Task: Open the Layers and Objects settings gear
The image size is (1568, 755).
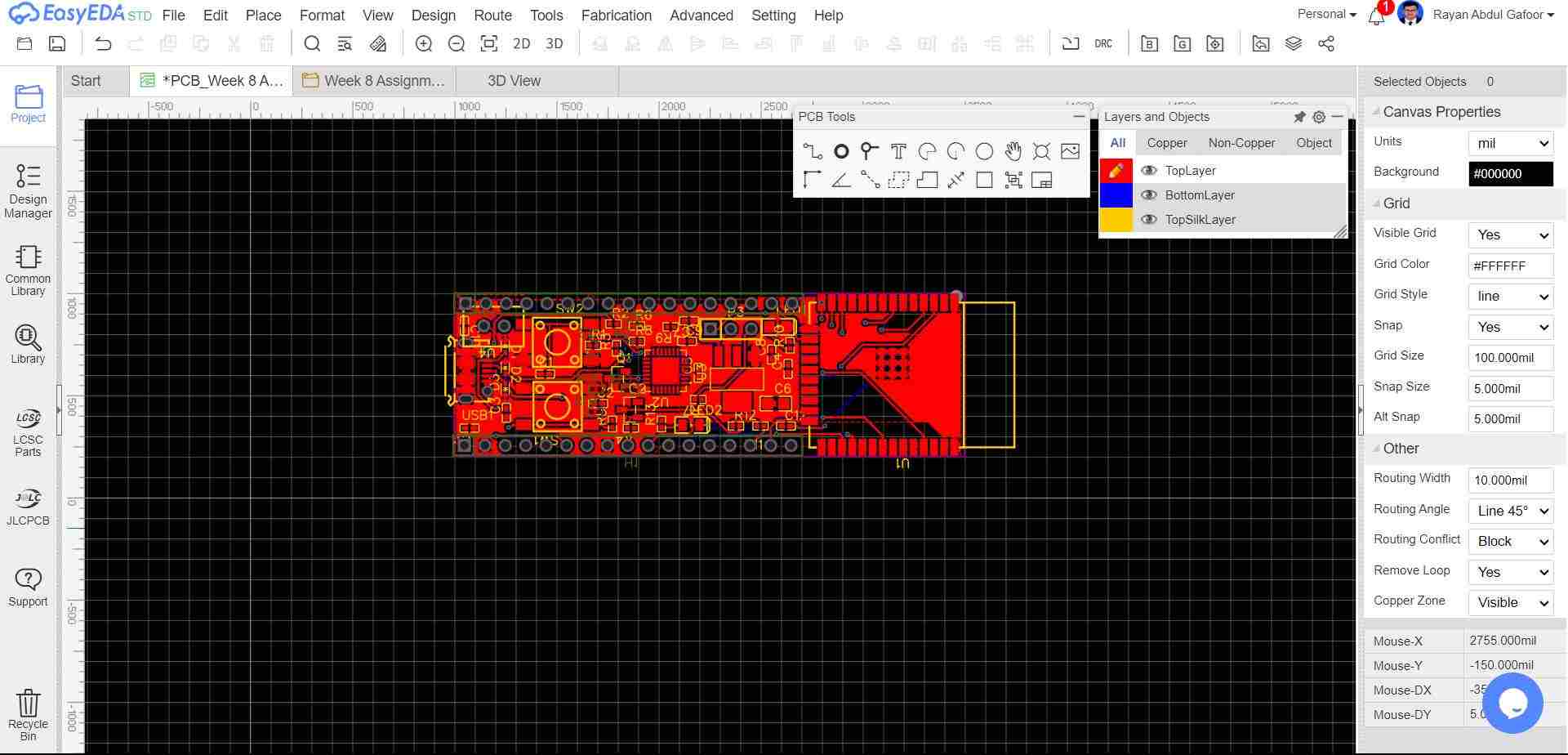Action: pyautogui.click(x=1319, y=117)
